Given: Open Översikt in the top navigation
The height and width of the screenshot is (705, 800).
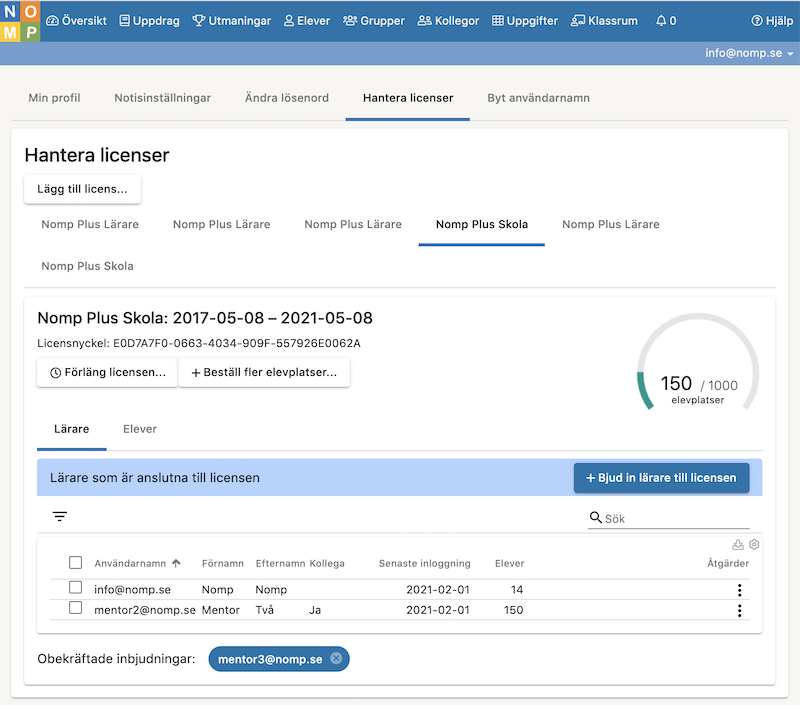Looking at the screenshot, I should (x=77, y=21).
